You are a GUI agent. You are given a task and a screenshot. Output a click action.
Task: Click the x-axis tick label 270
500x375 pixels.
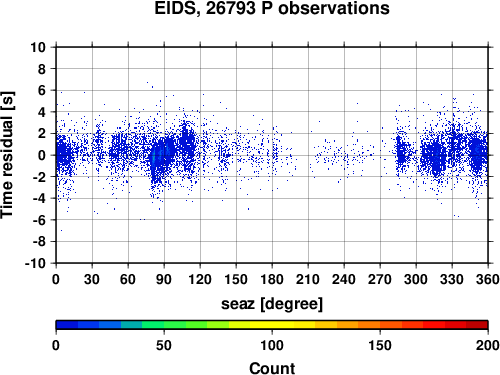click(x=380, y=279)
